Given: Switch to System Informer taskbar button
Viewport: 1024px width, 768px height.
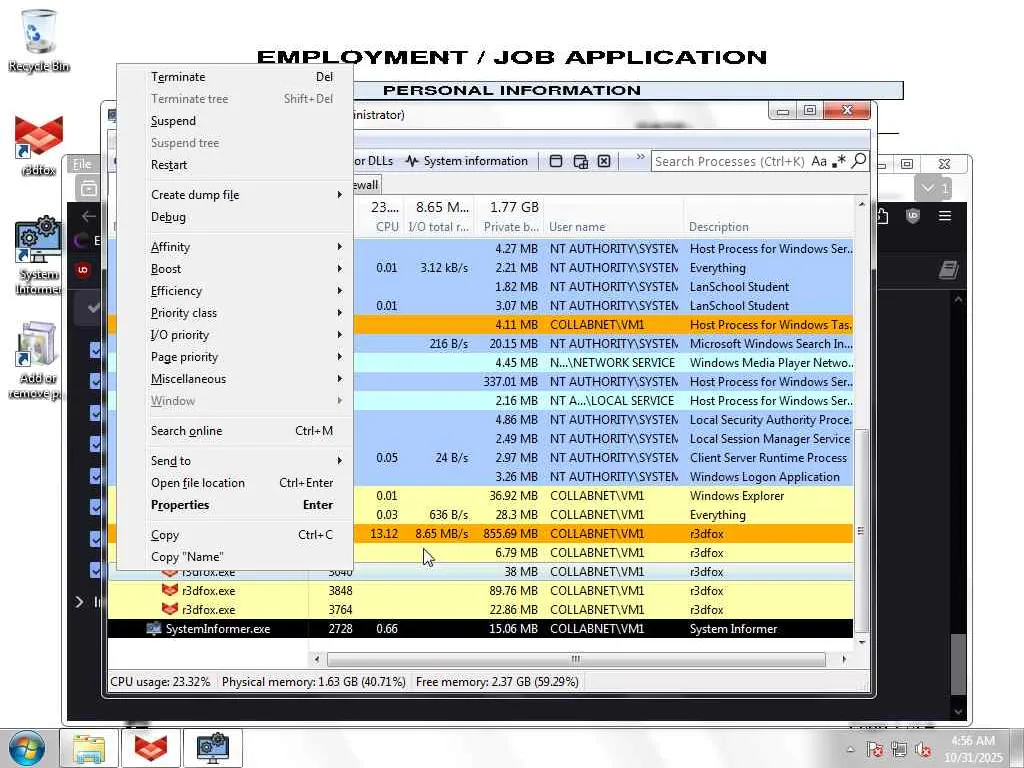Looking at the screenshot, I should point(213,748).
